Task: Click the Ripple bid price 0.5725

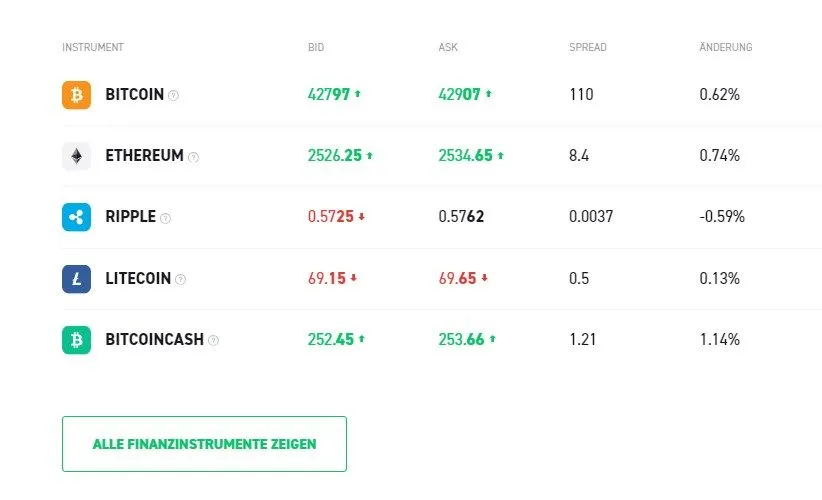Action: coord(329,217)
